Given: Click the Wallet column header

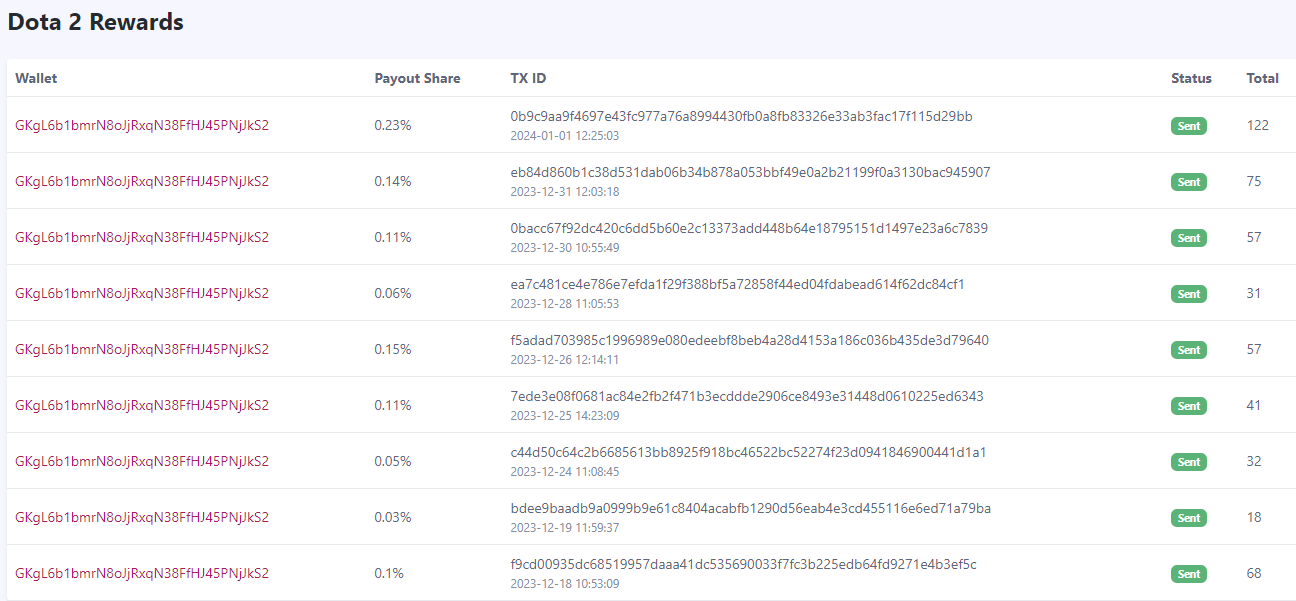Looking at the screenshot, I should tap(36, 78).
